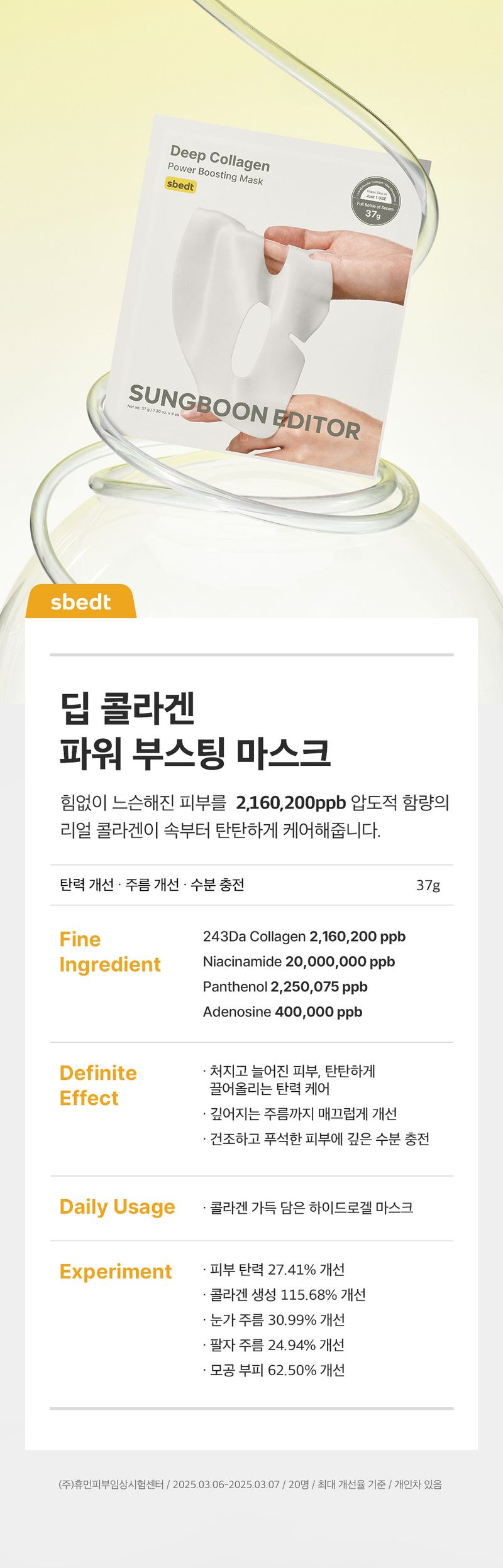Click the Adenosine 400,000 ppb line
This screenshot has height=1568, width=503.
click(x=283, y=1012)
